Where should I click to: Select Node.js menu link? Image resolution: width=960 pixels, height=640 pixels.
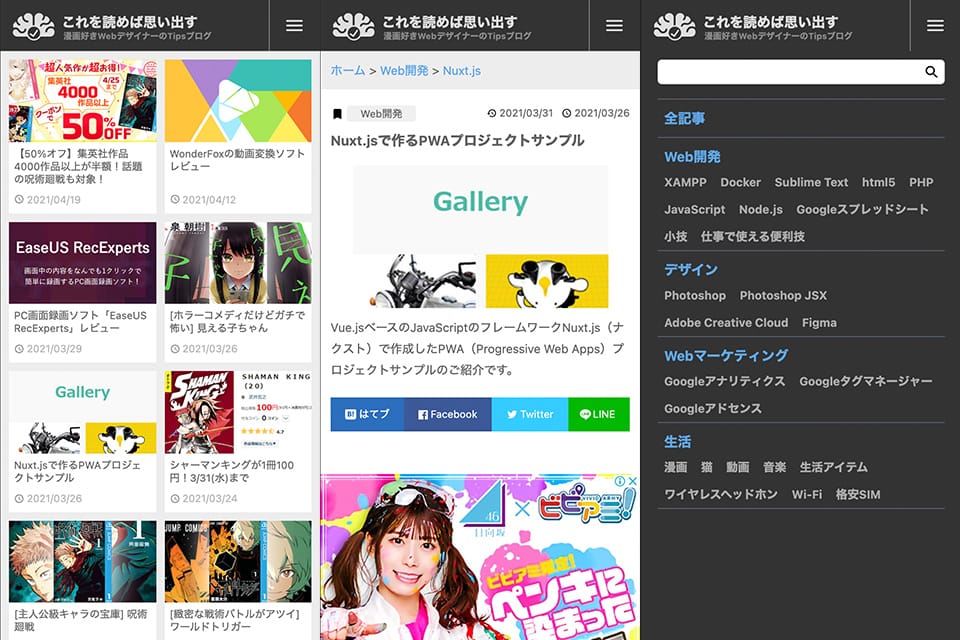click(760, 209)
